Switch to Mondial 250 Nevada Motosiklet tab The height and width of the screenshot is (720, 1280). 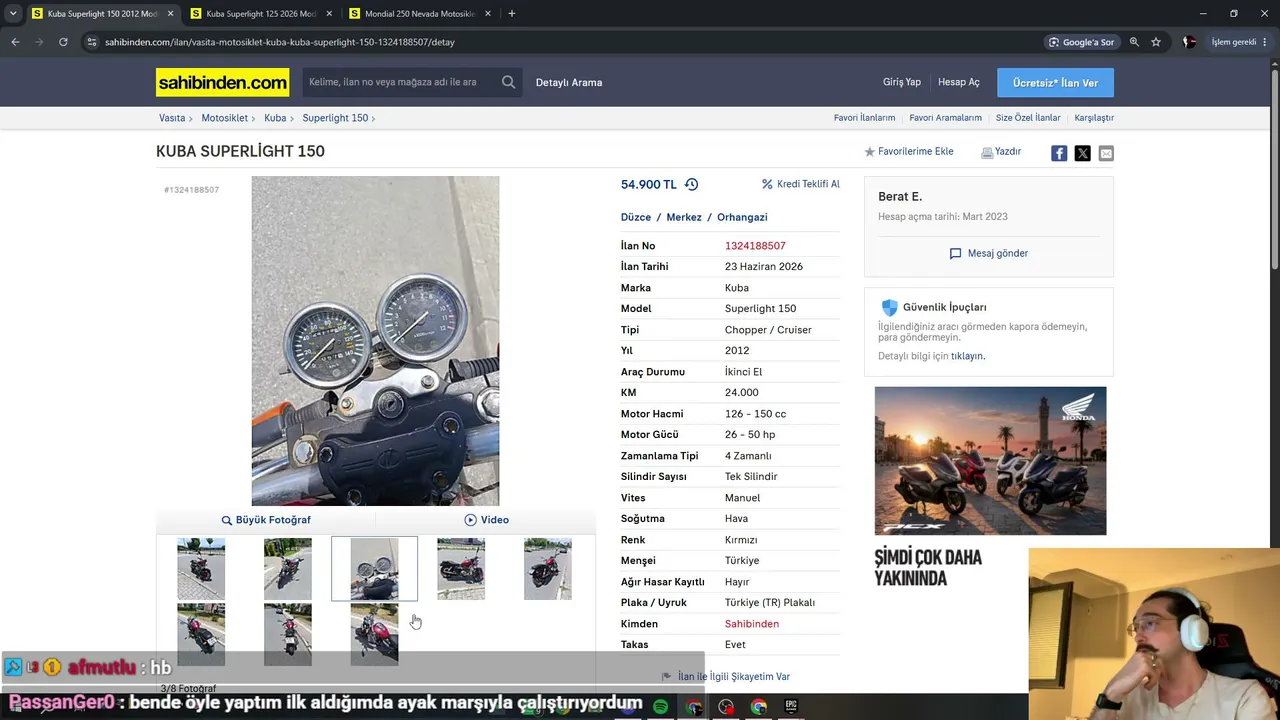click(419, 14)
